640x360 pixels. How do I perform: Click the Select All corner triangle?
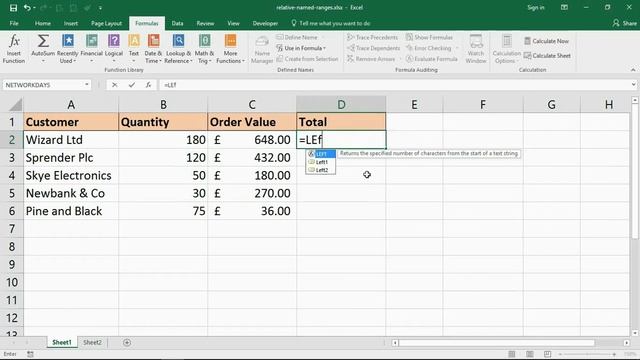(15, 105)
